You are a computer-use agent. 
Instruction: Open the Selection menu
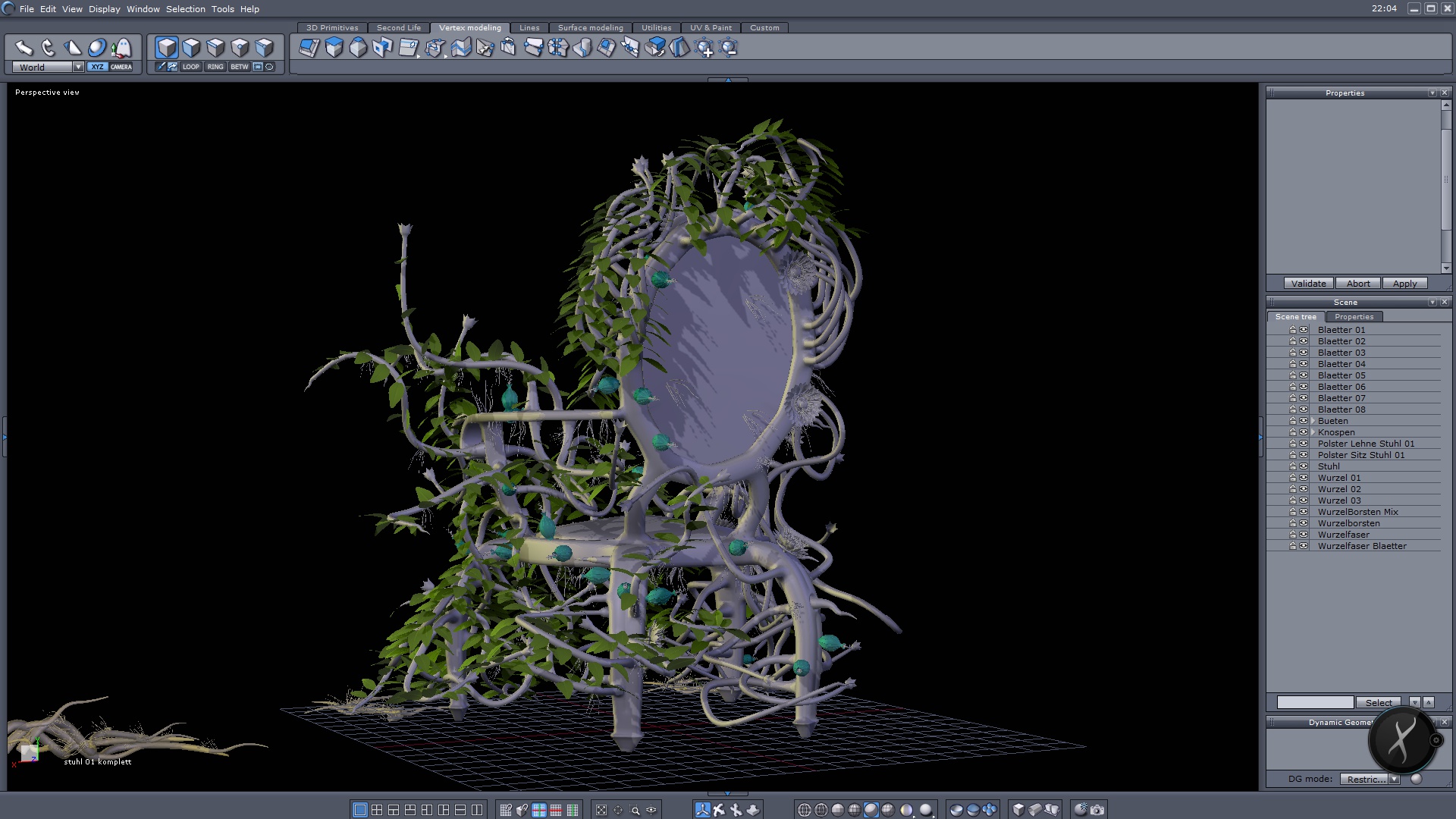[185, 9]
